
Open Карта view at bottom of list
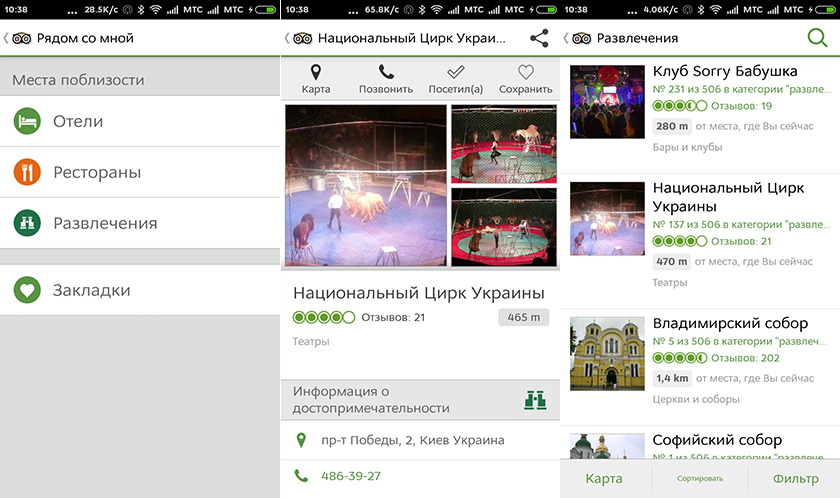(x=604, y=479)
